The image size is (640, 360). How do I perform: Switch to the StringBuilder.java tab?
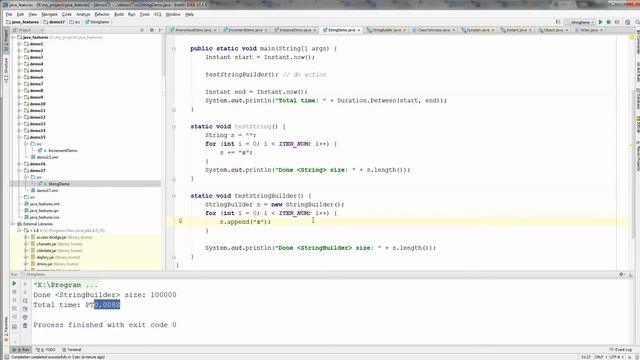tap(386, 30)
